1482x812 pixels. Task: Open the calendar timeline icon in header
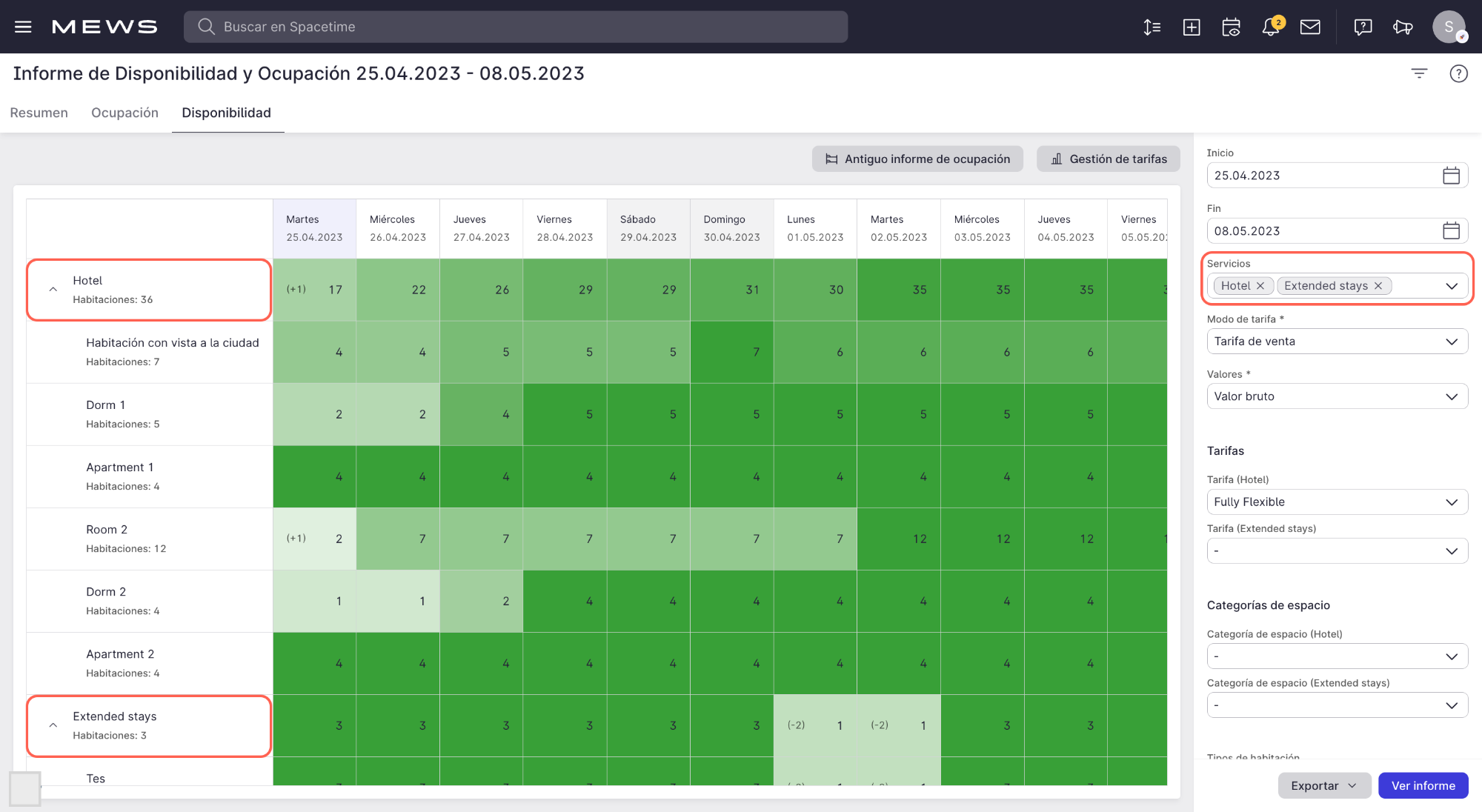tap(1231, 27)
